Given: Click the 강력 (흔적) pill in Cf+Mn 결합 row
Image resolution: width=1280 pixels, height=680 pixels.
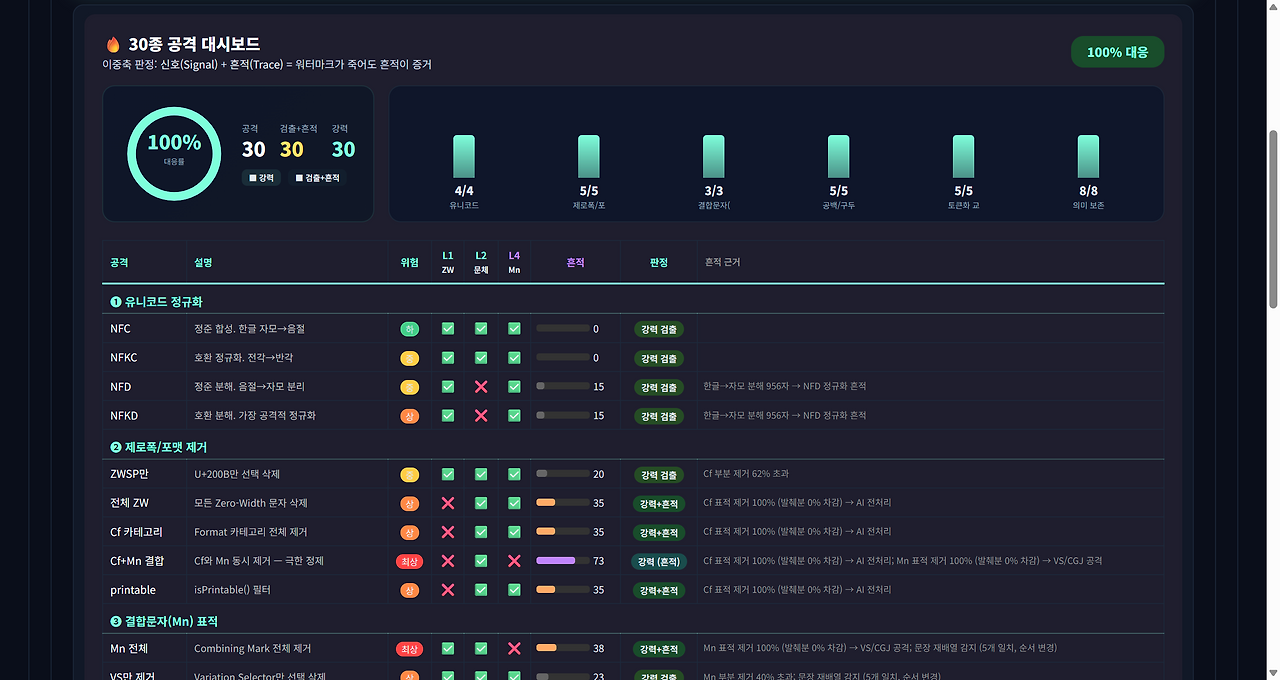Looking at the screenshot, I should point(659,562).
